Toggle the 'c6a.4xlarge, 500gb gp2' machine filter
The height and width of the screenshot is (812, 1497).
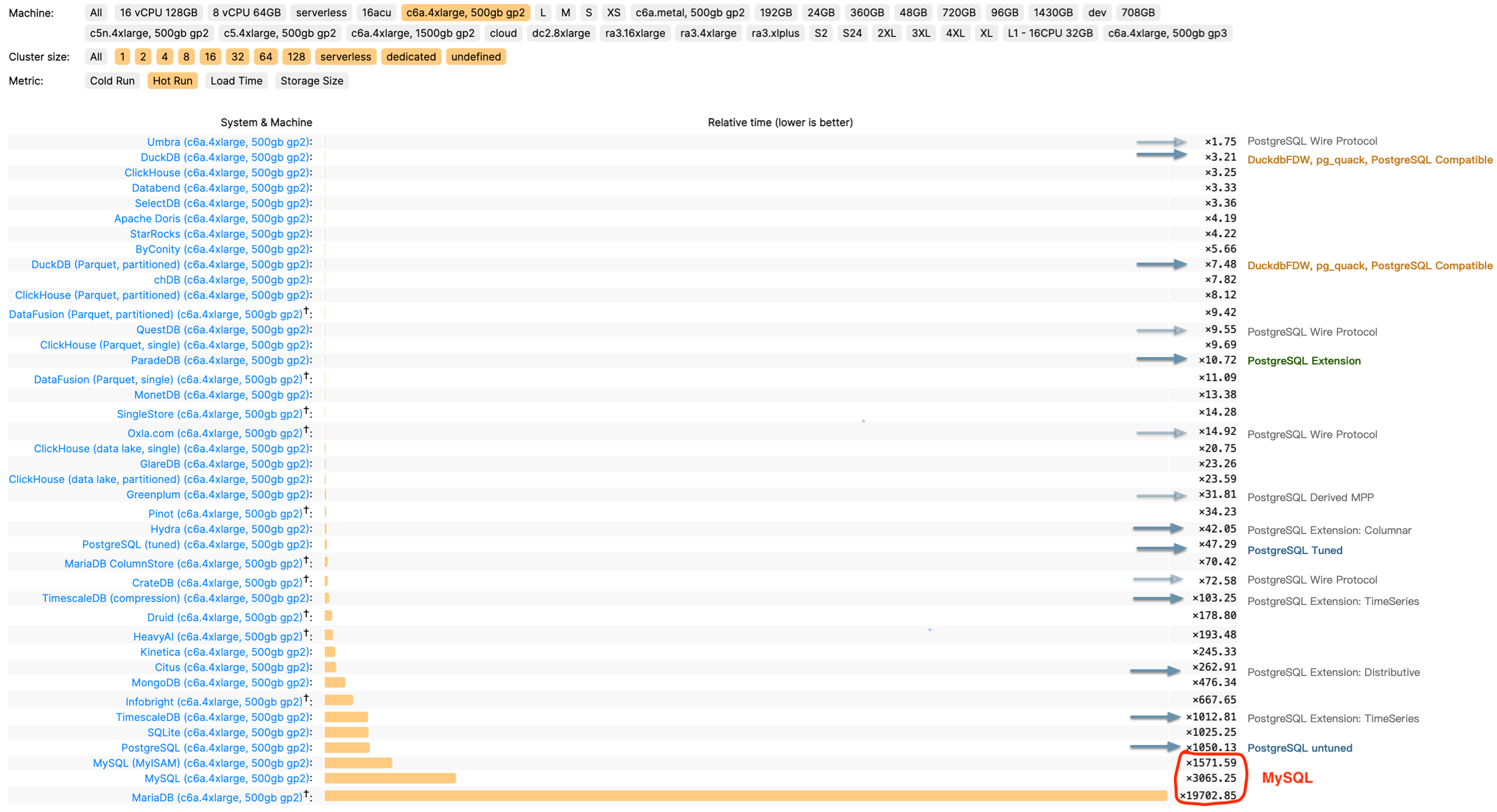465,13
